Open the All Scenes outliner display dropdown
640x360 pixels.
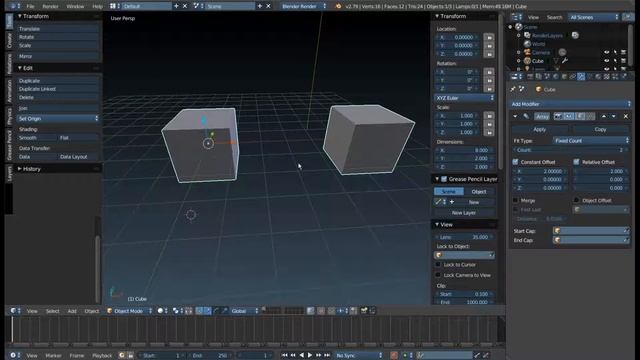(x=594, y=17)
